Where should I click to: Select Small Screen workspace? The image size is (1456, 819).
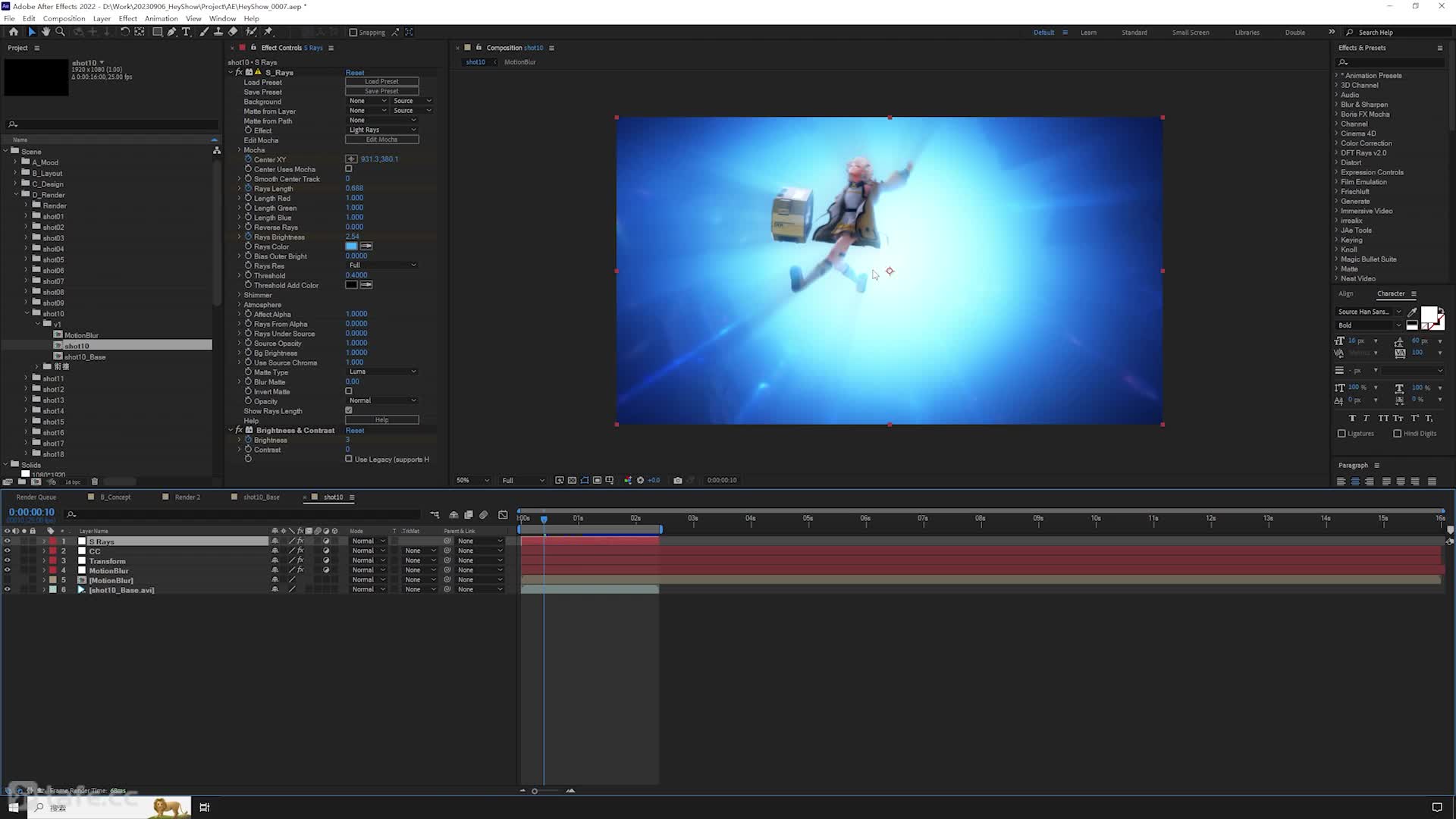point(1191,33)
